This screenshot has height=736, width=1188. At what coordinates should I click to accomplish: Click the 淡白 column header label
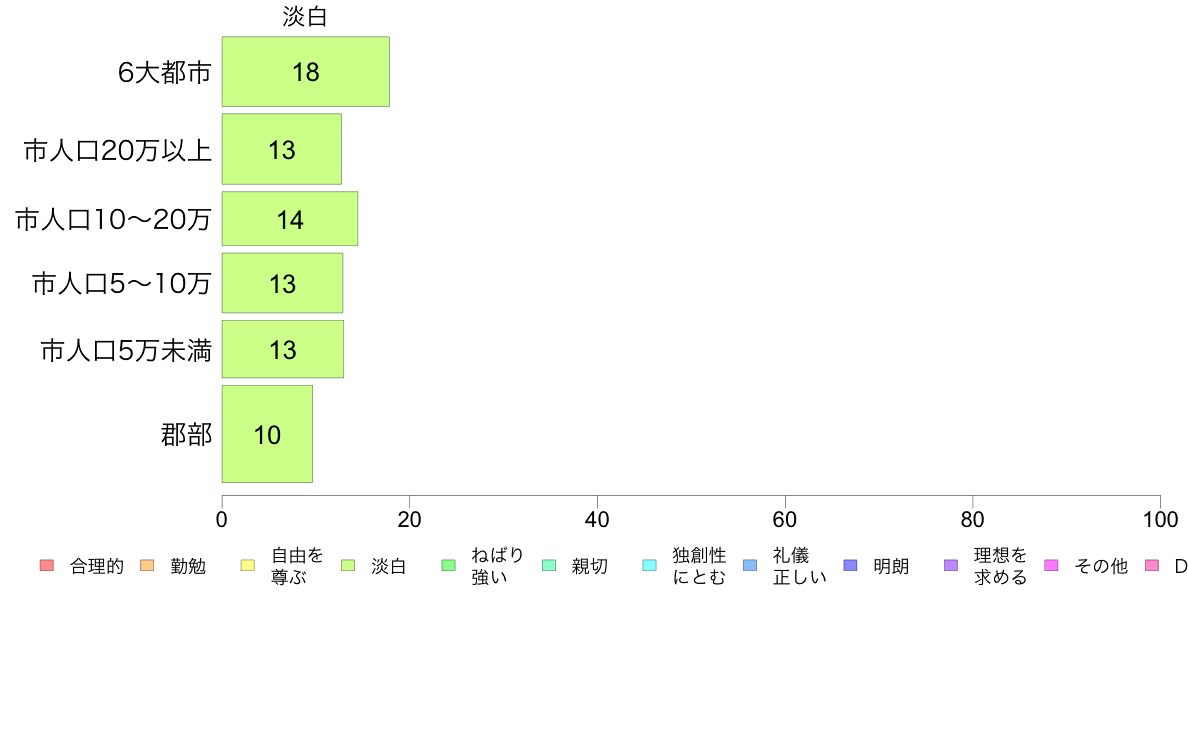click(305, 16)
